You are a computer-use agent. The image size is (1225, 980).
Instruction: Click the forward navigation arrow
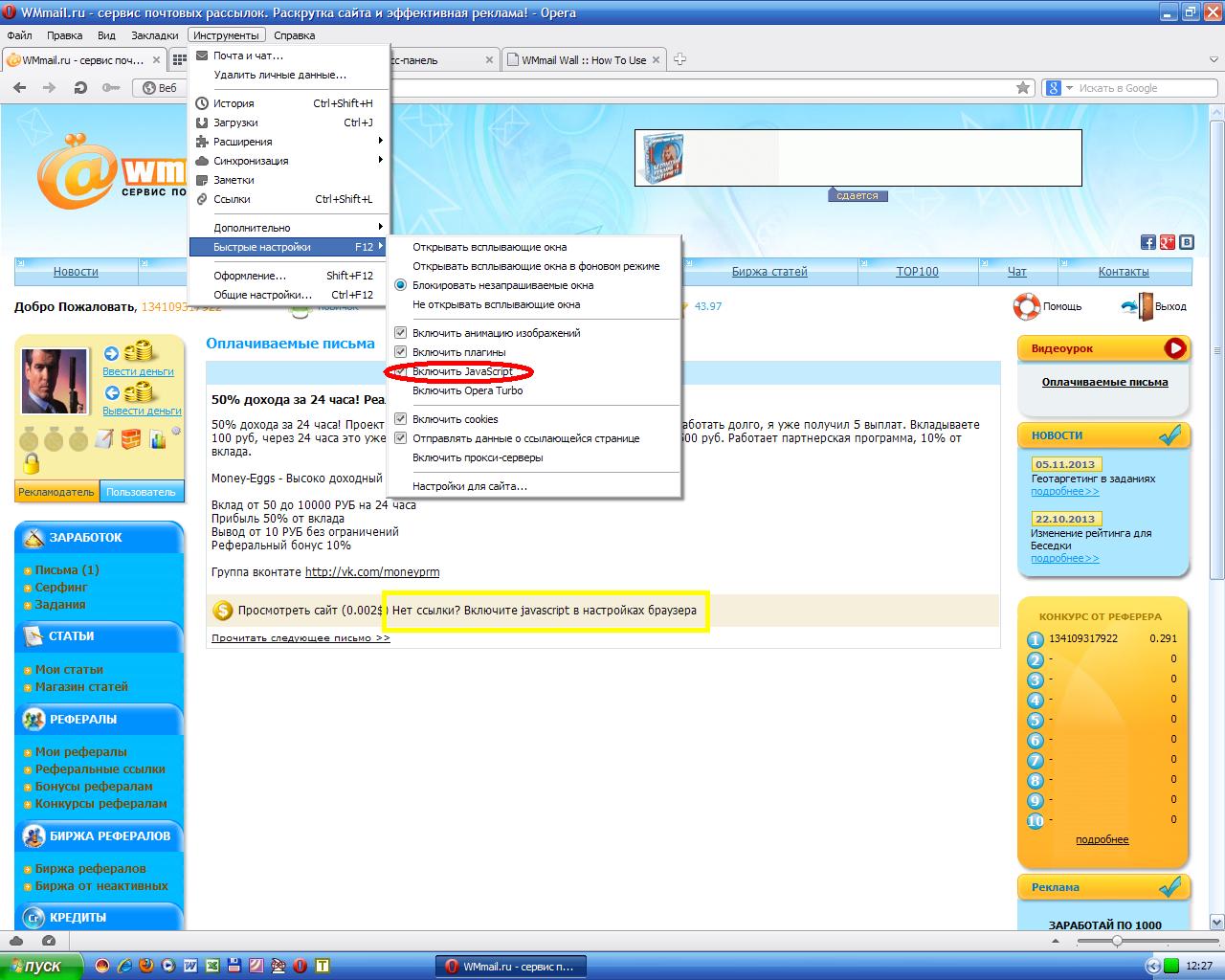coord(50,87)
